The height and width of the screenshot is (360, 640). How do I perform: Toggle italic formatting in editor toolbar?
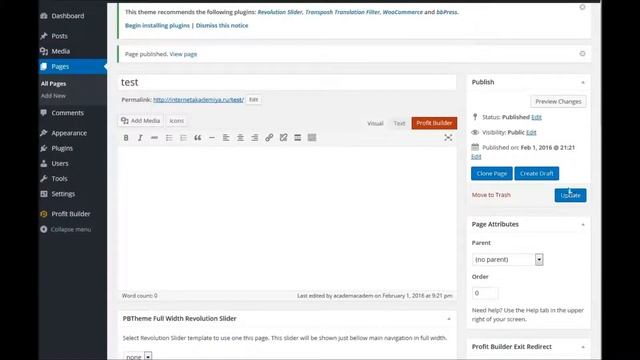[x=140, y=138]
